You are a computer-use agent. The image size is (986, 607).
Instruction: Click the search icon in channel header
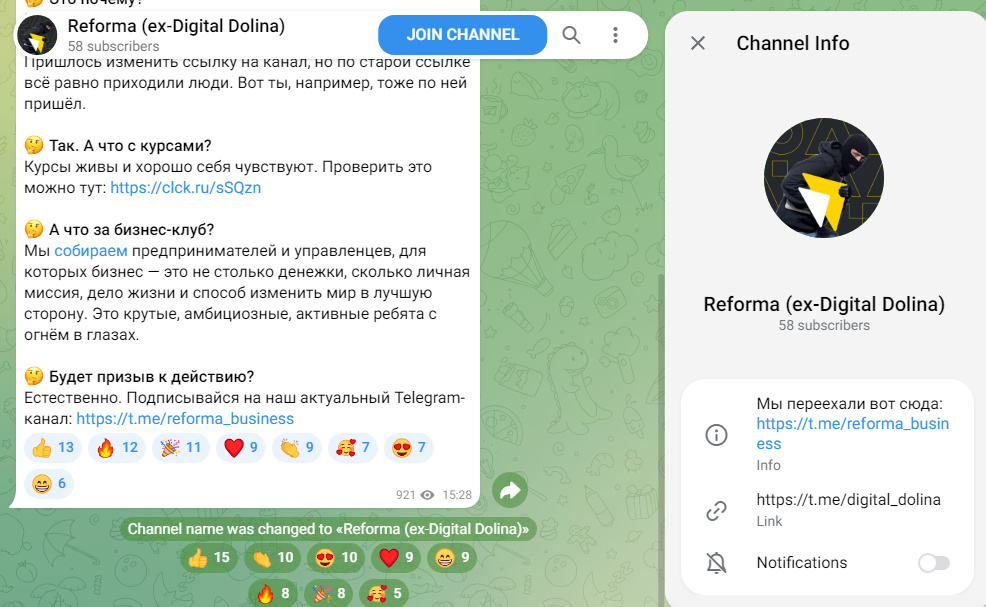[571, 35]
